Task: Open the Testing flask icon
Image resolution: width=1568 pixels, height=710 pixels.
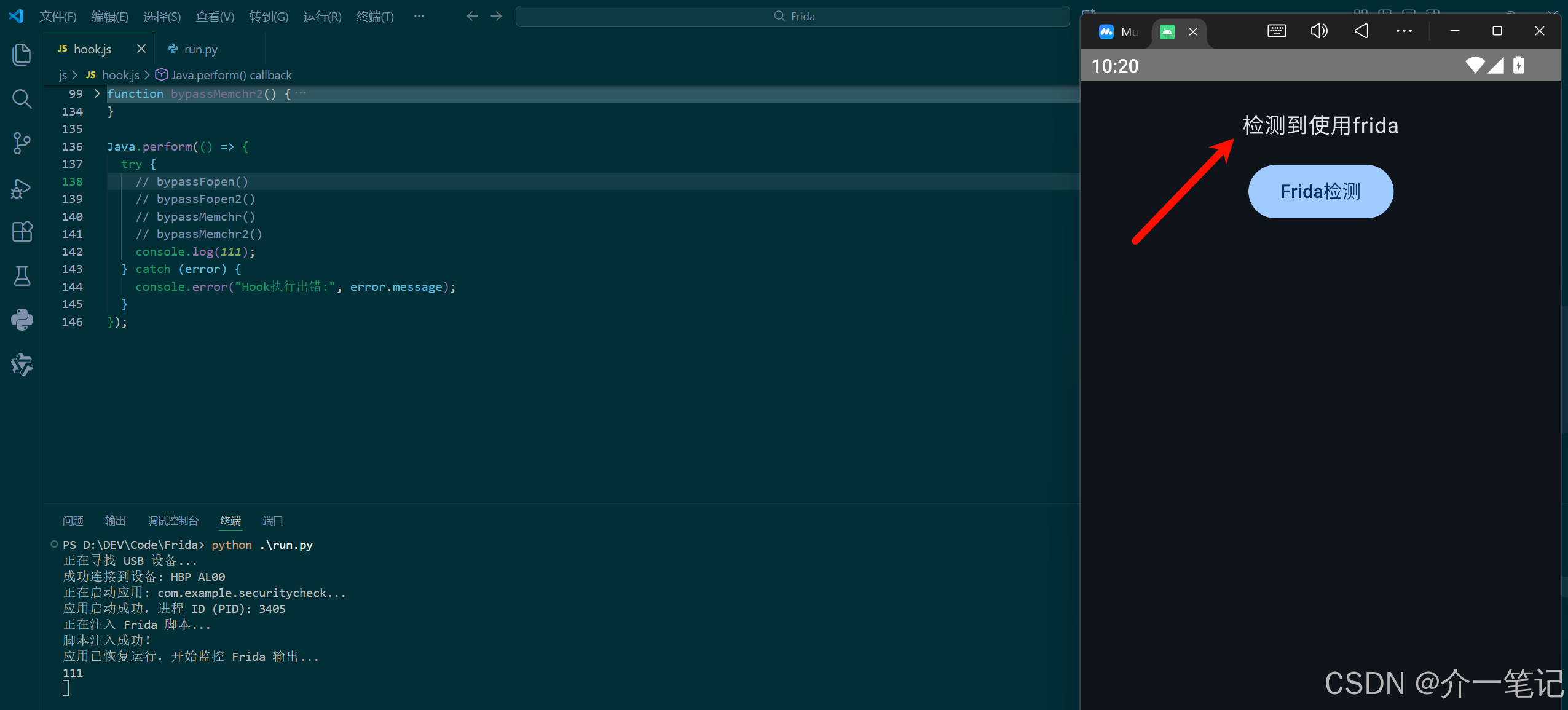Action: point(22,276)
